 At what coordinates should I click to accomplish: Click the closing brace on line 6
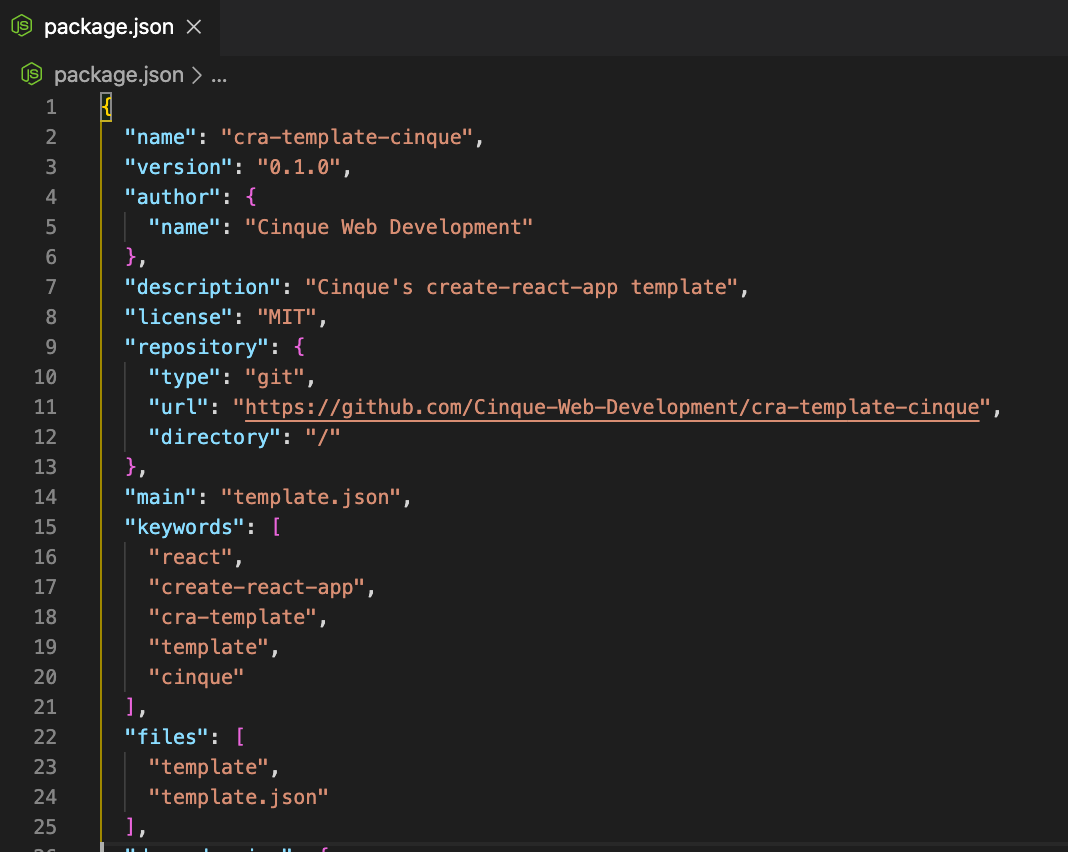[x=131, y=257]
